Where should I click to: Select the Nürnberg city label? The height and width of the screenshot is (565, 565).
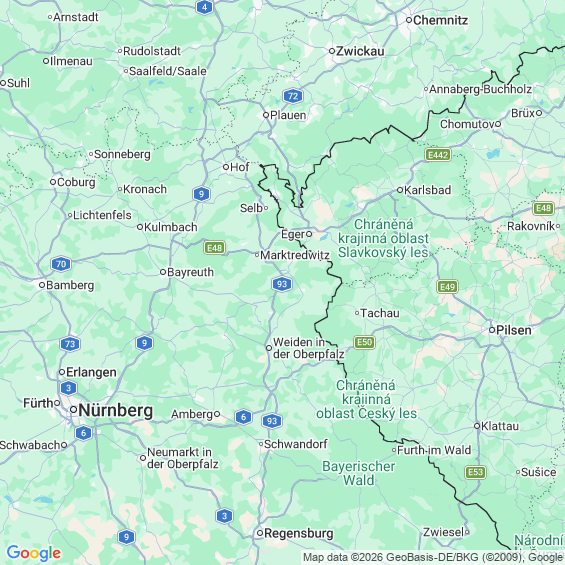(x=116, y=410)
